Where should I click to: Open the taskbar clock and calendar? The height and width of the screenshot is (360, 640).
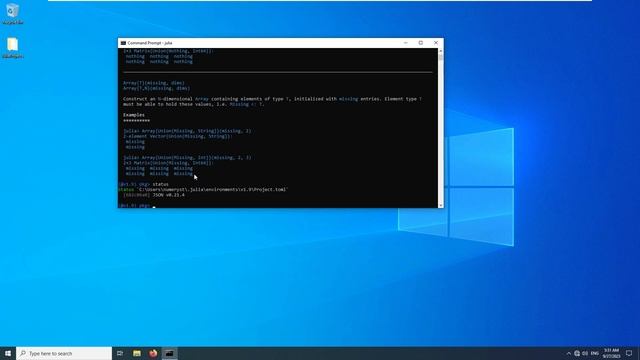tap(611, 353)
